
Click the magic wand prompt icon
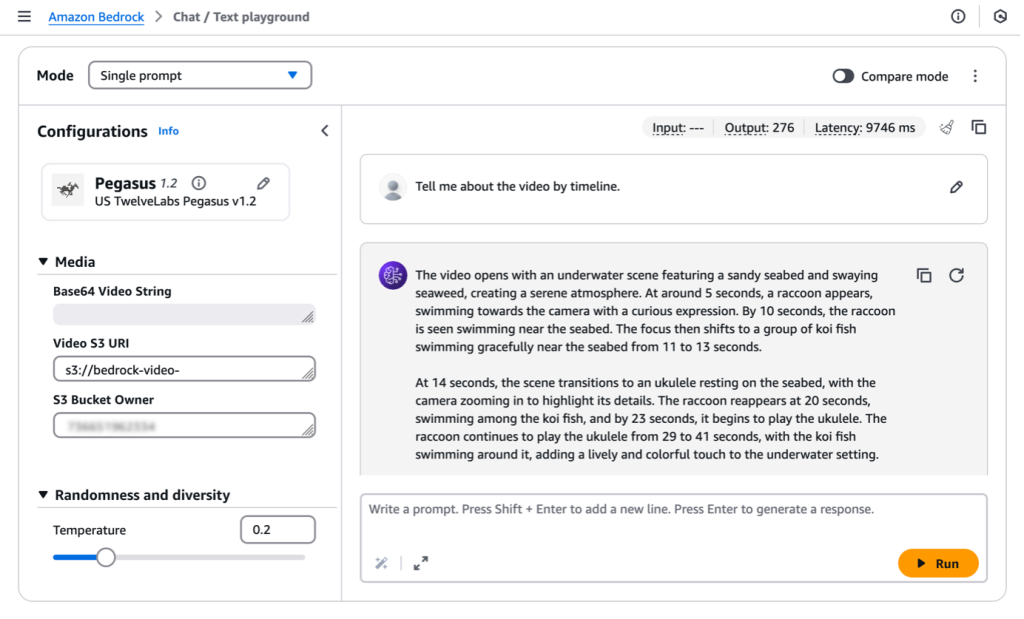(381, 563)
